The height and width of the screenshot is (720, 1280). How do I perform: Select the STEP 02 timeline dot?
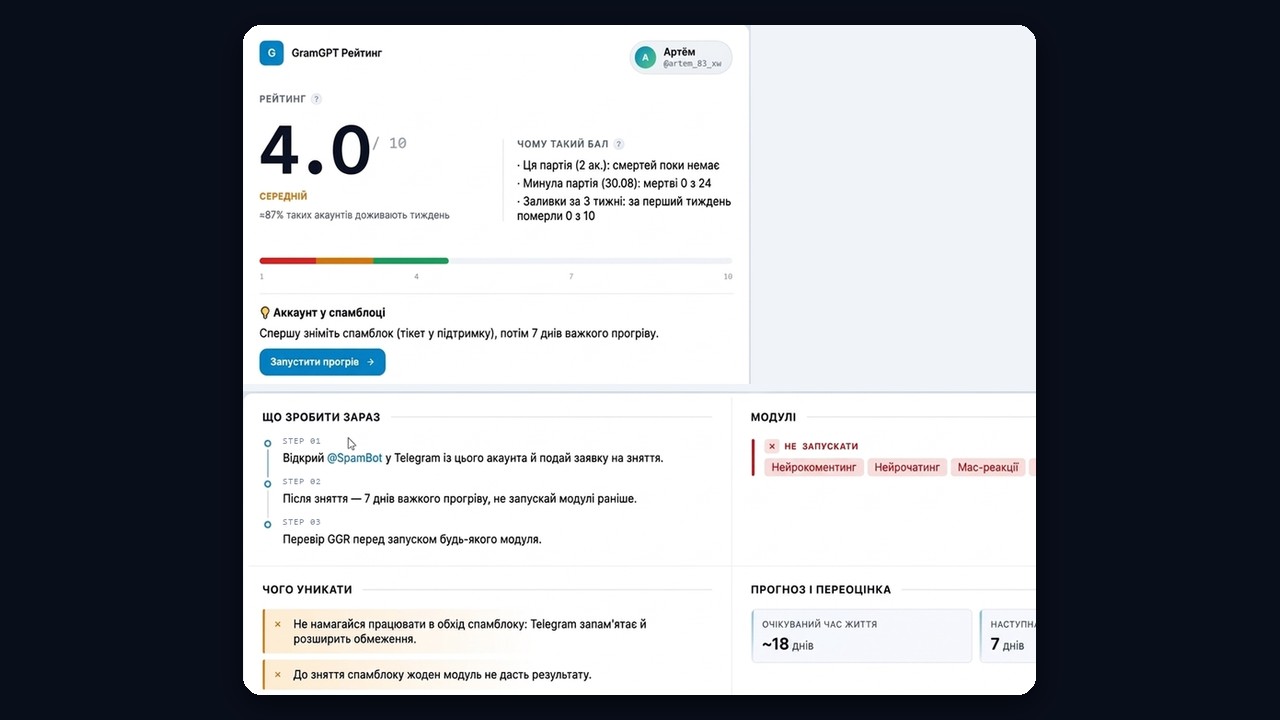click(x=267, y=484)
